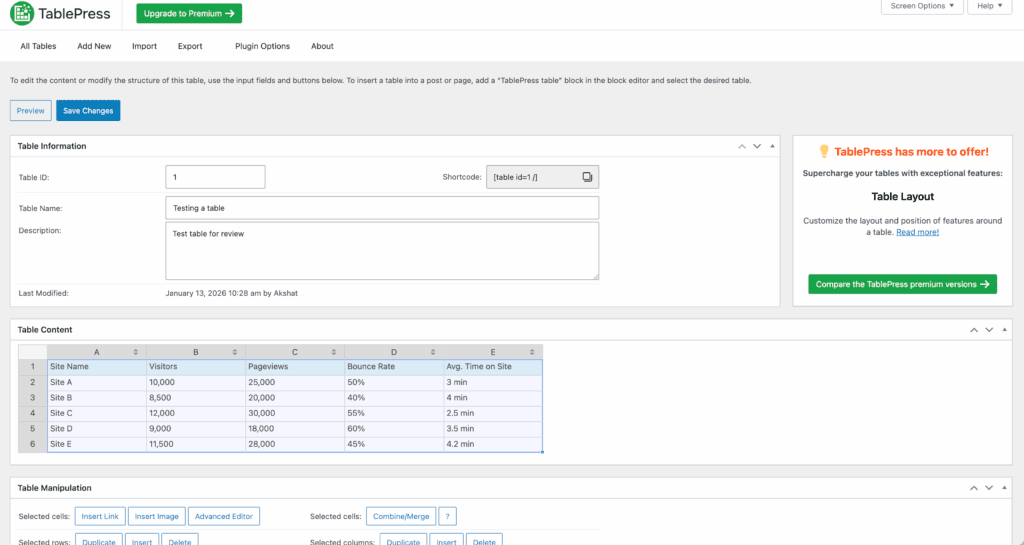Viewport: 1024px width, 545px height.
Task: Sort column E using its arrows
Action: click(x=532, y=352)
